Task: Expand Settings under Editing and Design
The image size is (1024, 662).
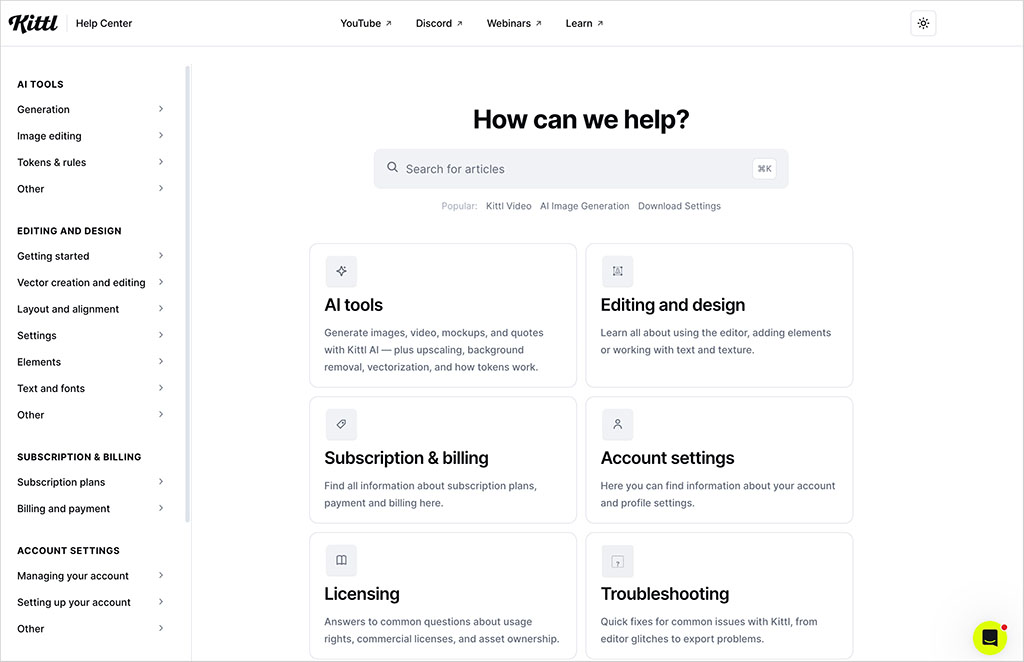Action: point(90,335)
